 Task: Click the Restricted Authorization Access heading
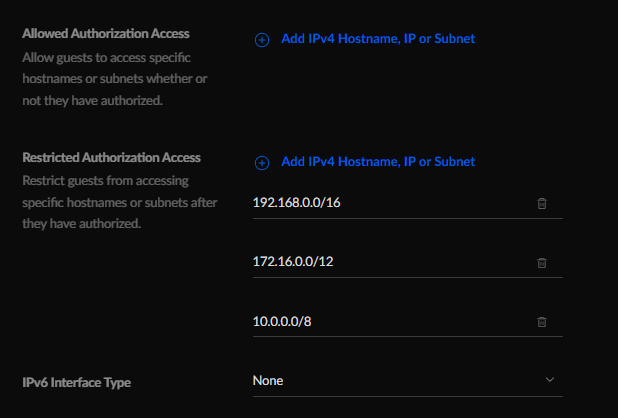112,157
